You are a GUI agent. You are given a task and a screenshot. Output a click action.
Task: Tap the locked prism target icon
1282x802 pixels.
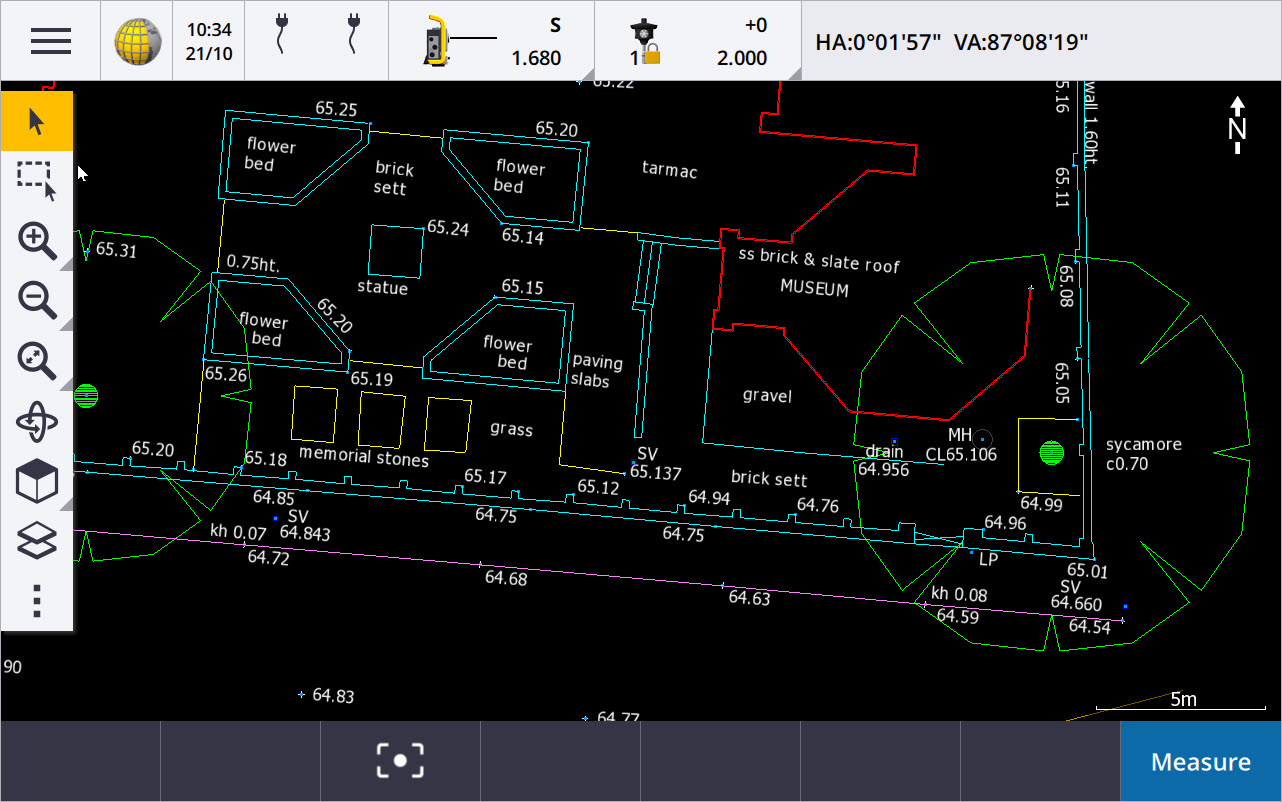(645, 42)
